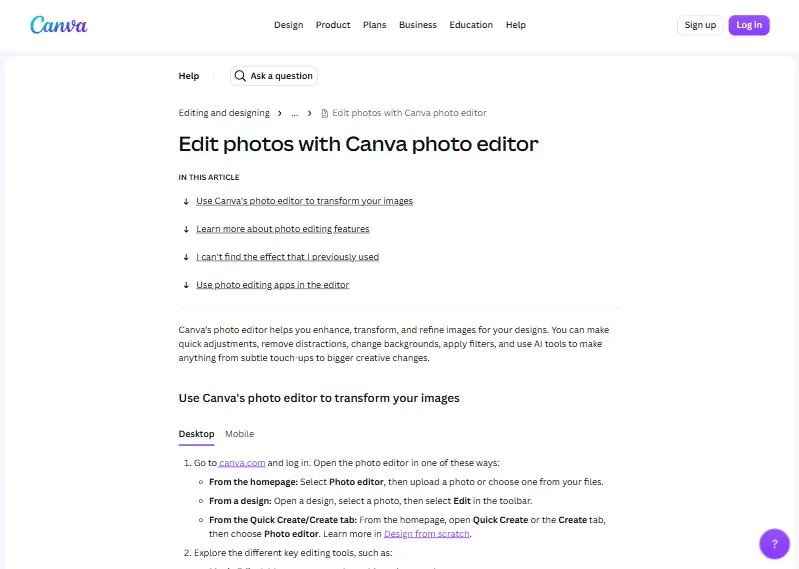Click the "IN THIS ARTICLE" label

209,177
